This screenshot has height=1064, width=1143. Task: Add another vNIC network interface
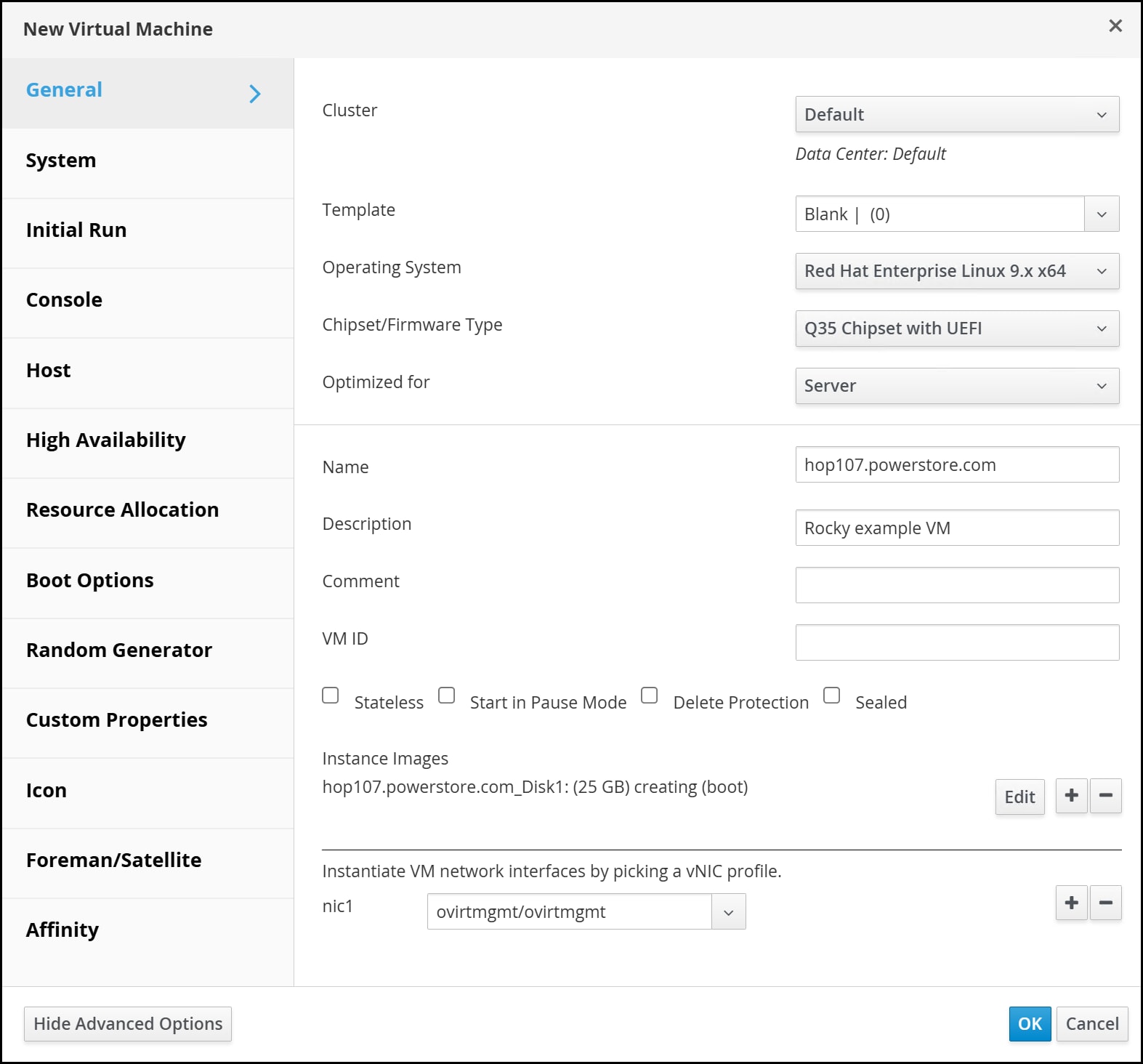[x=1071, y=903]
